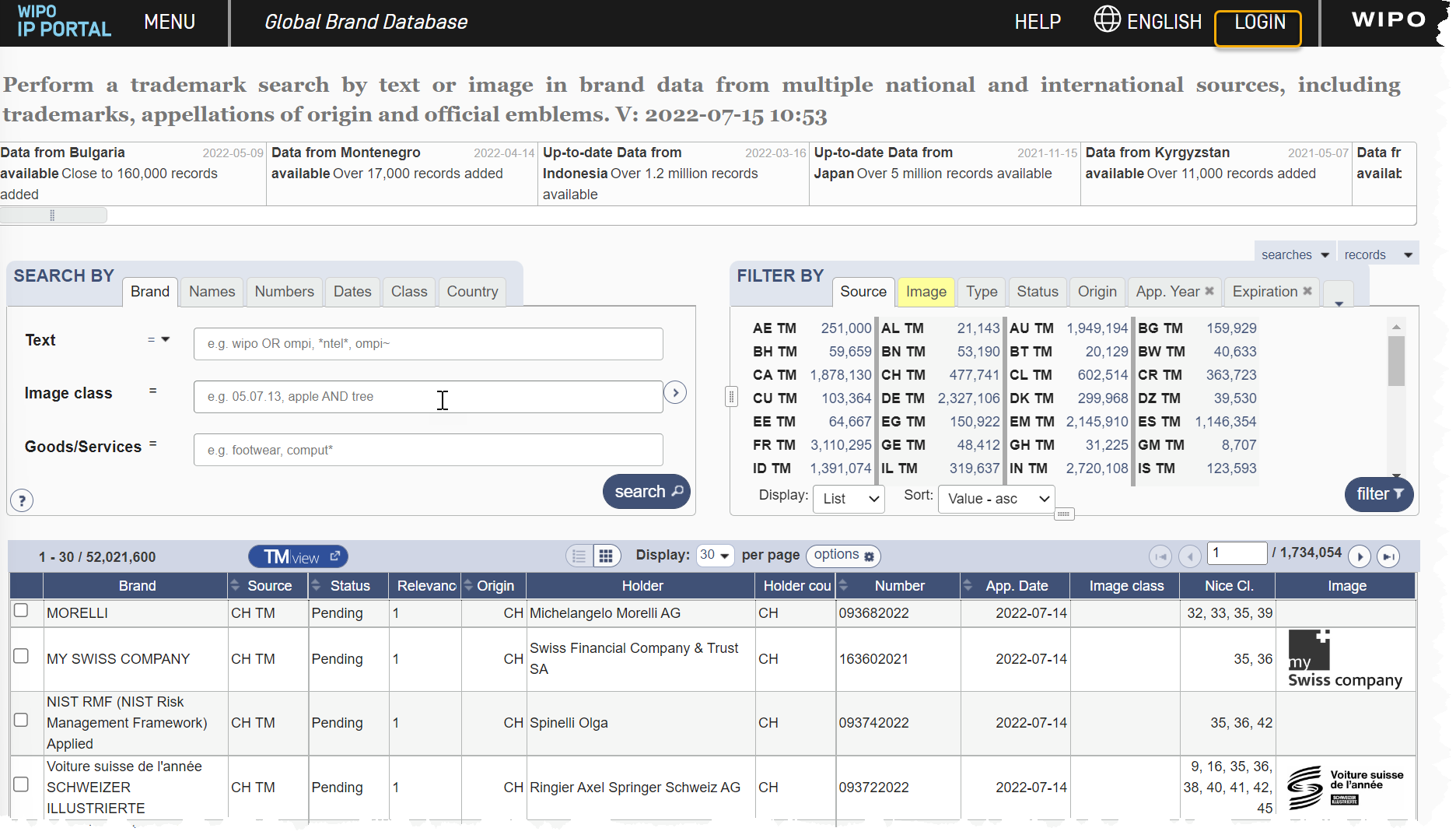The height and width of the screenshot is (835, 1456).
Task: Switch to the Names search tab
Action: 211,292
